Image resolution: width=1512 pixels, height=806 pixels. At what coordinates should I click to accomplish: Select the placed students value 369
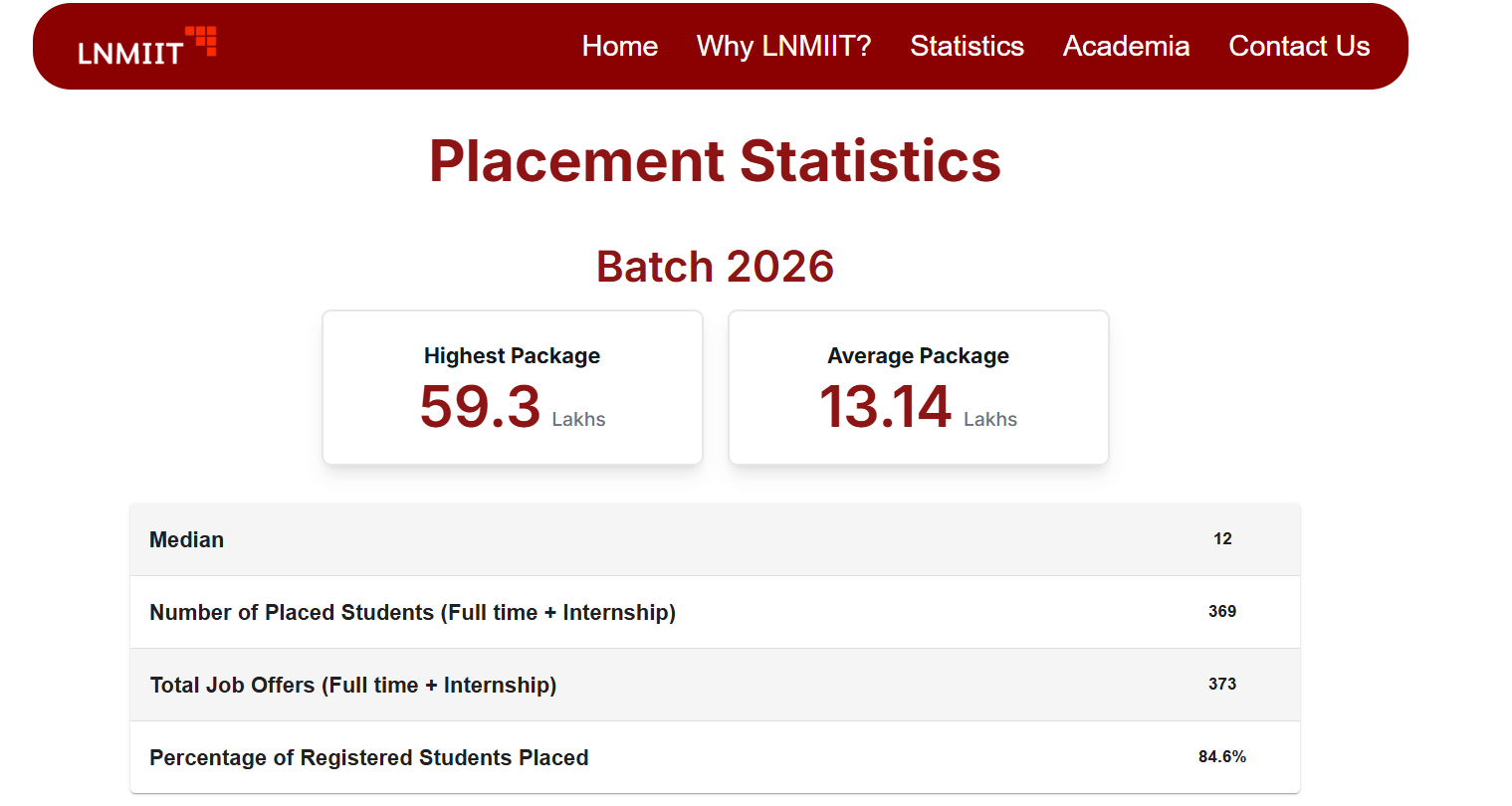1222,612
